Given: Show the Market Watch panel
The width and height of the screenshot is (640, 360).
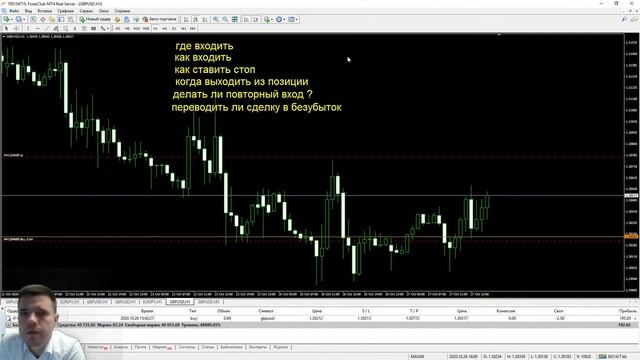Looking at the screenshot, I should [33, 19].
